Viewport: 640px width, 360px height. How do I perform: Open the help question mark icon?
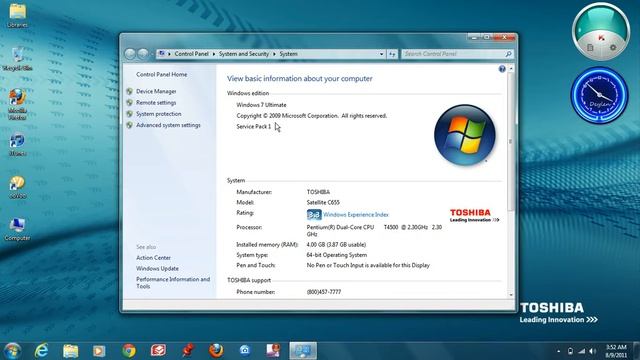pyautogui.click(x=502, y=69)
